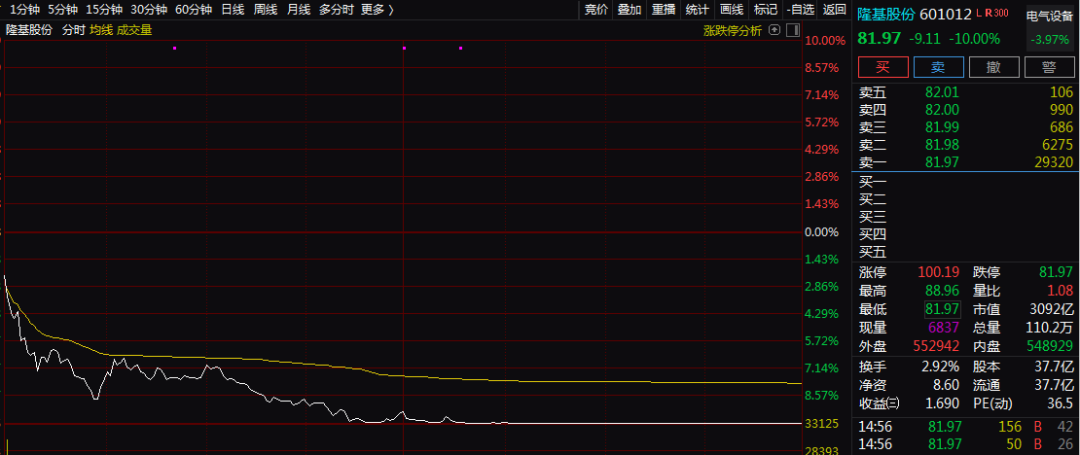The image size is (1080, 455).
Task: Toggle the 成交量 volume display
Action: tap(135, 30)
